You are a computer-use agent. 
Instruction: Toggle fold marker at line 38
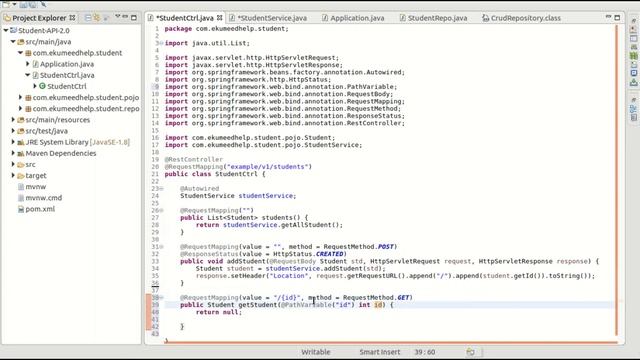(162, 298)
